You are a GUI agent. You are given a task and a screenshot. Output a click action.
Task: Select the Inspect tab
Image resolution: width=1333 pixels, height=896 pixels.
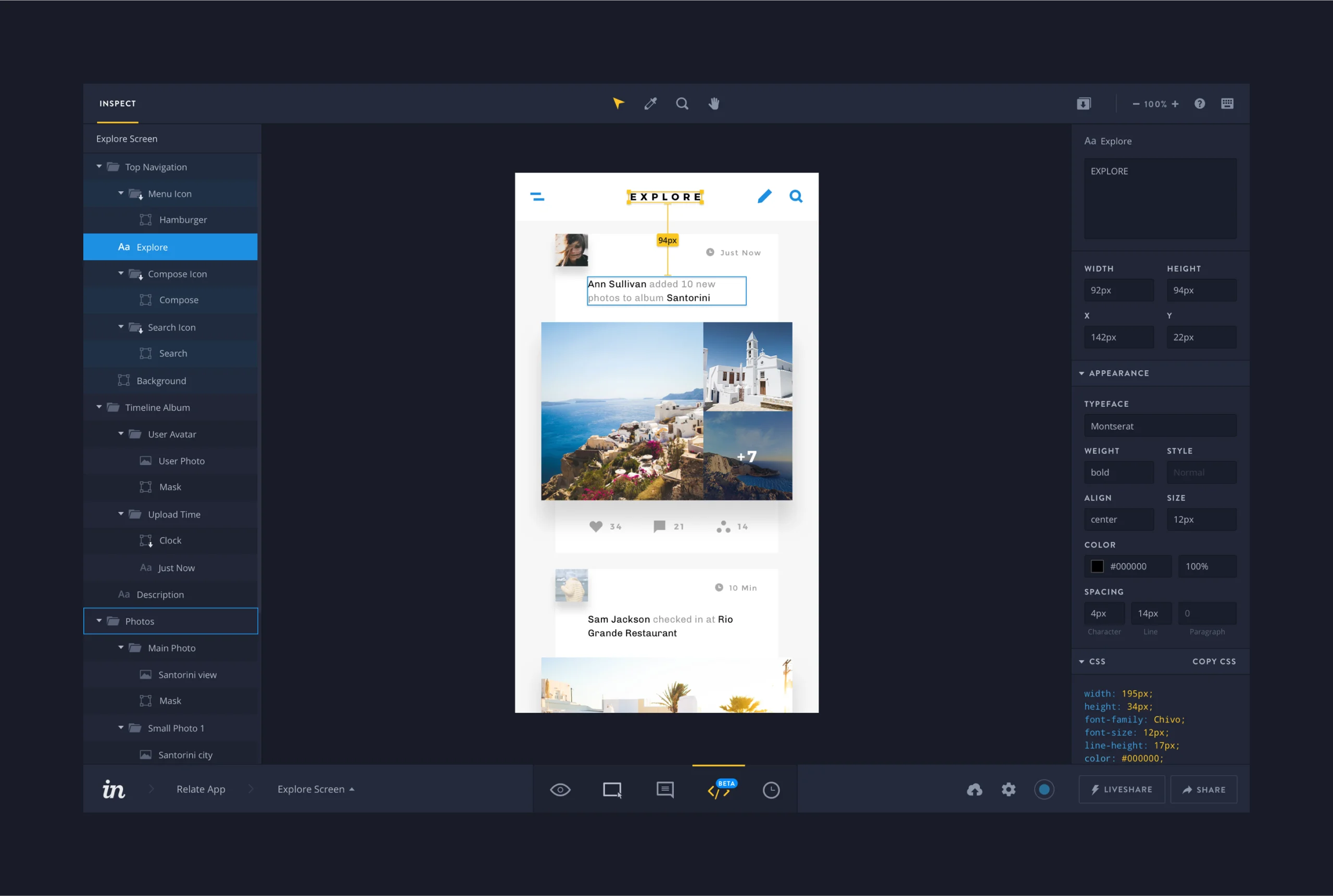point(118,104)
